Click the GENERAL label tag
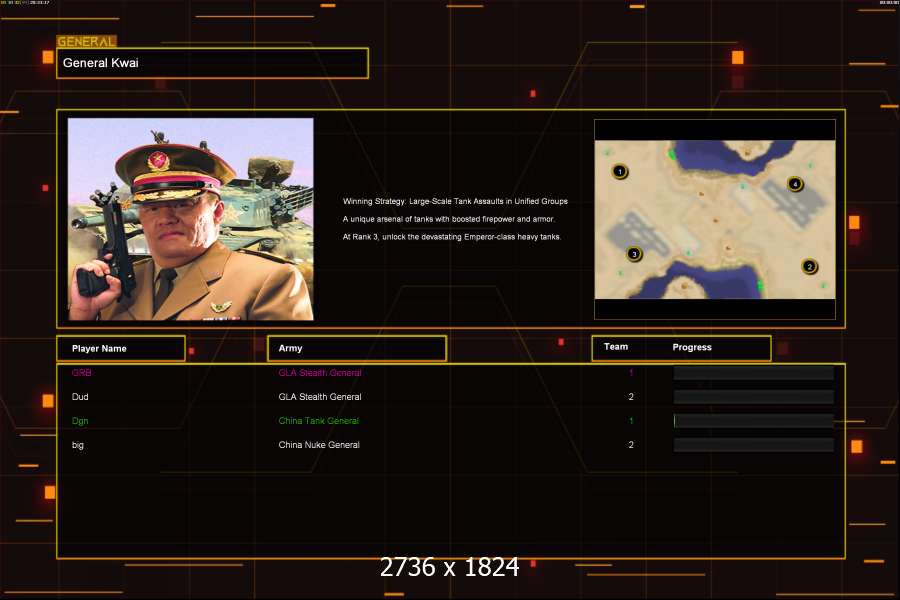 pyautogui.click(x=86, y=41)
